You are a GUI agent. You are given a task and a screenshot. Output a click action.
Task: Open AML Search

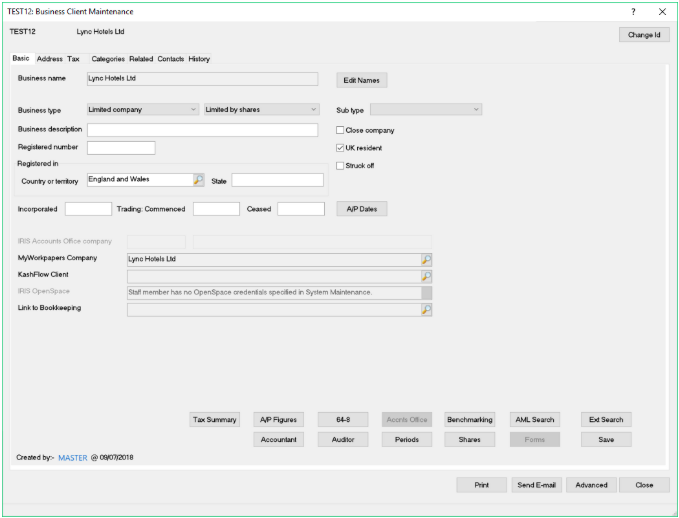(x=534, y=420)
